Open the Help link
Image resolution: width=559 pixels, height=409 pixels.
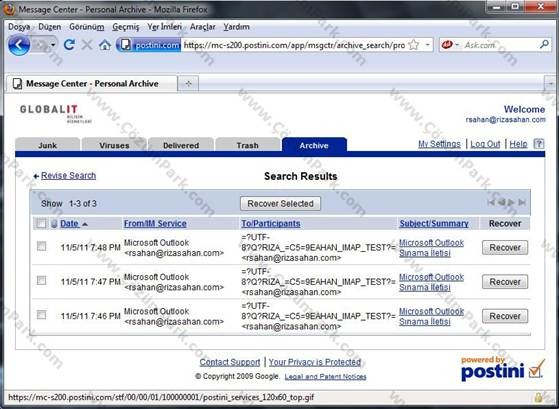coord(518,144)
